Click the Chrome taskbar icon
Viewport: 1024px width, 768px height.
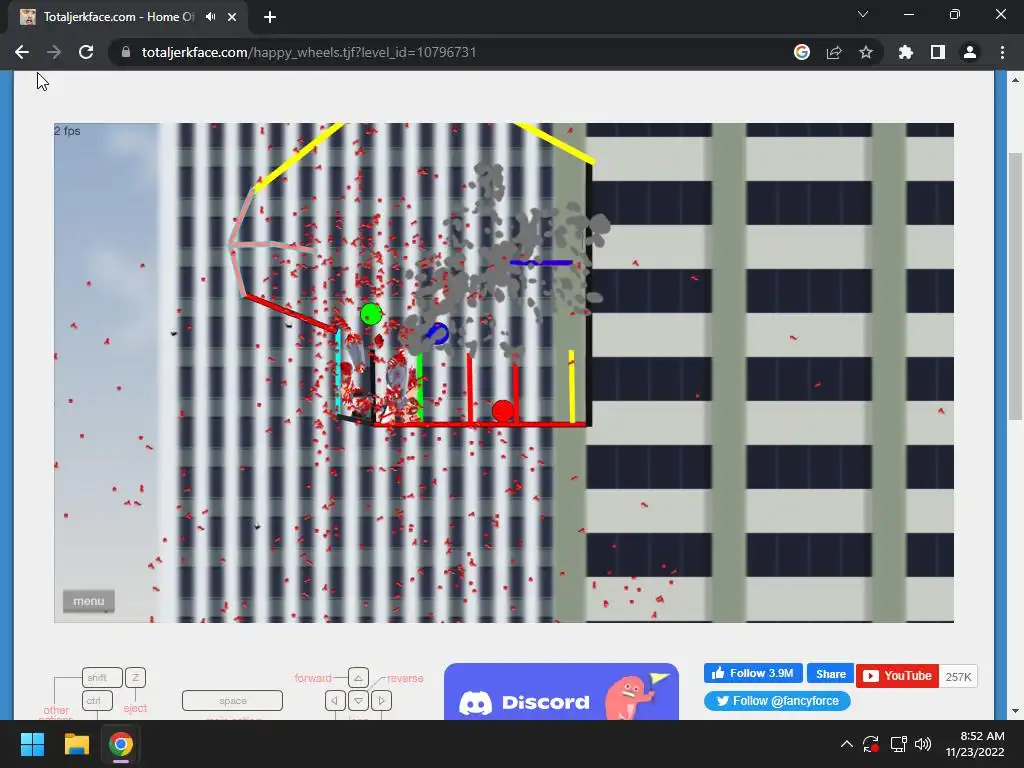click(121, 744)
